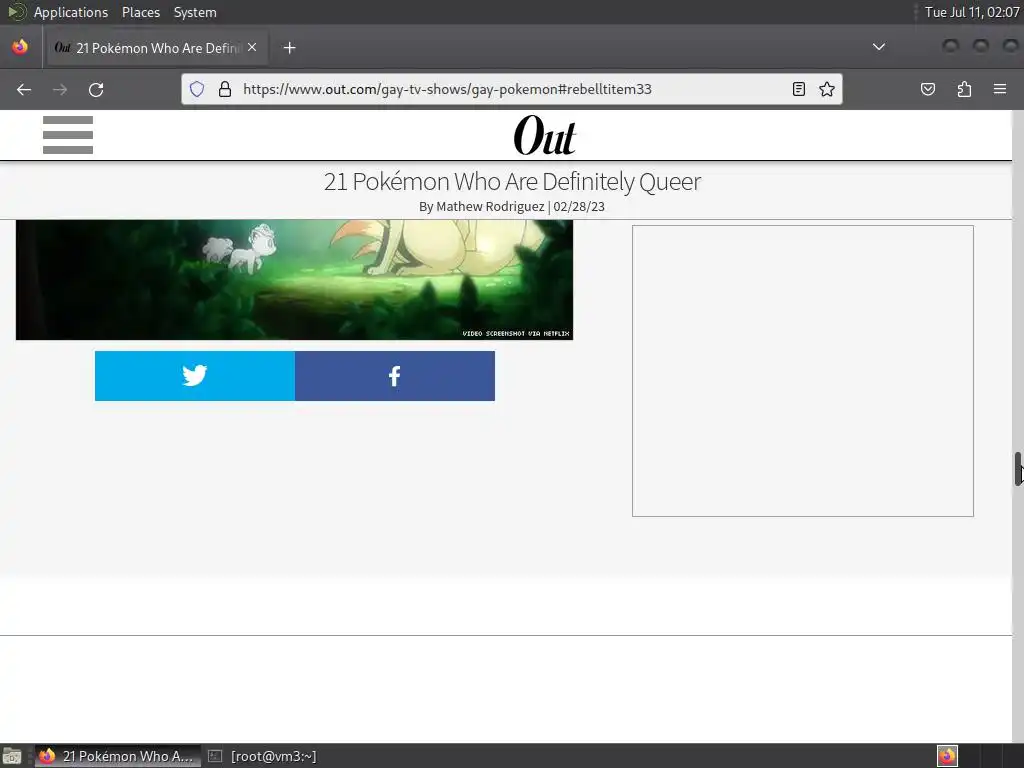Share article via Twitter button
This screenshot has height=768, width=1024.
point(195,376)
